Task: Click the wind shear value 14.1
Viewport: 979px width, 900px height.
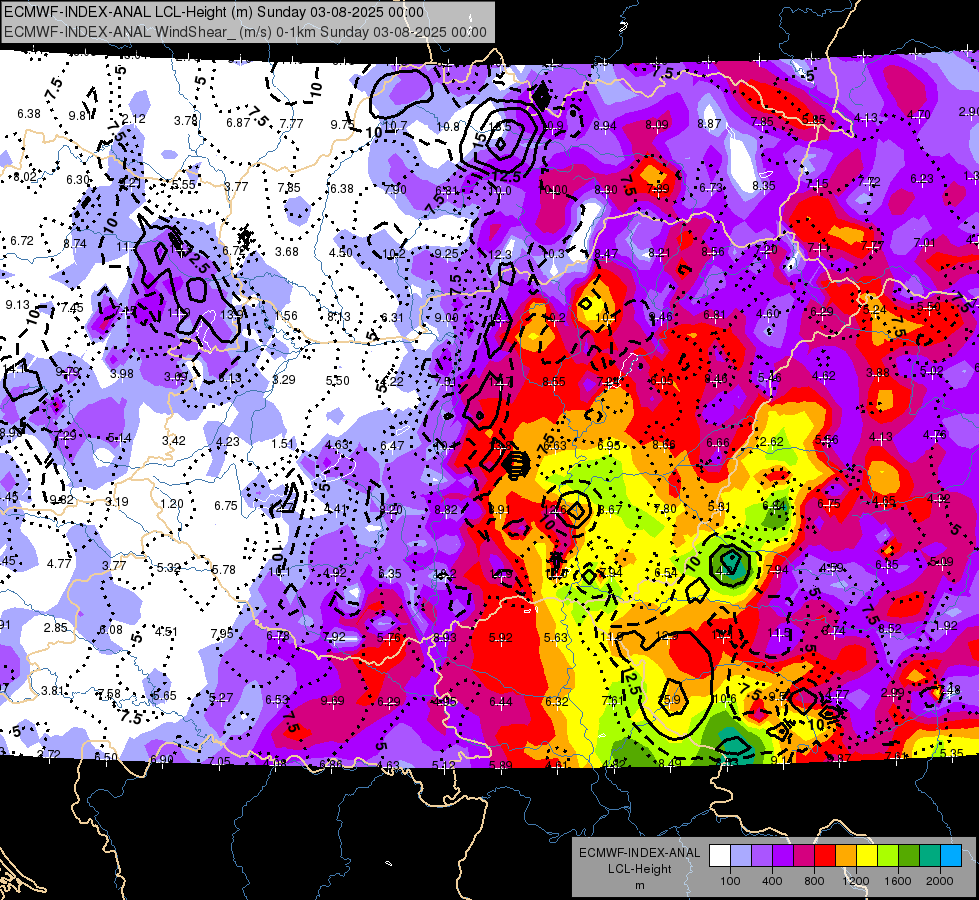Action: pyautogui.click(x=14, y=369)
